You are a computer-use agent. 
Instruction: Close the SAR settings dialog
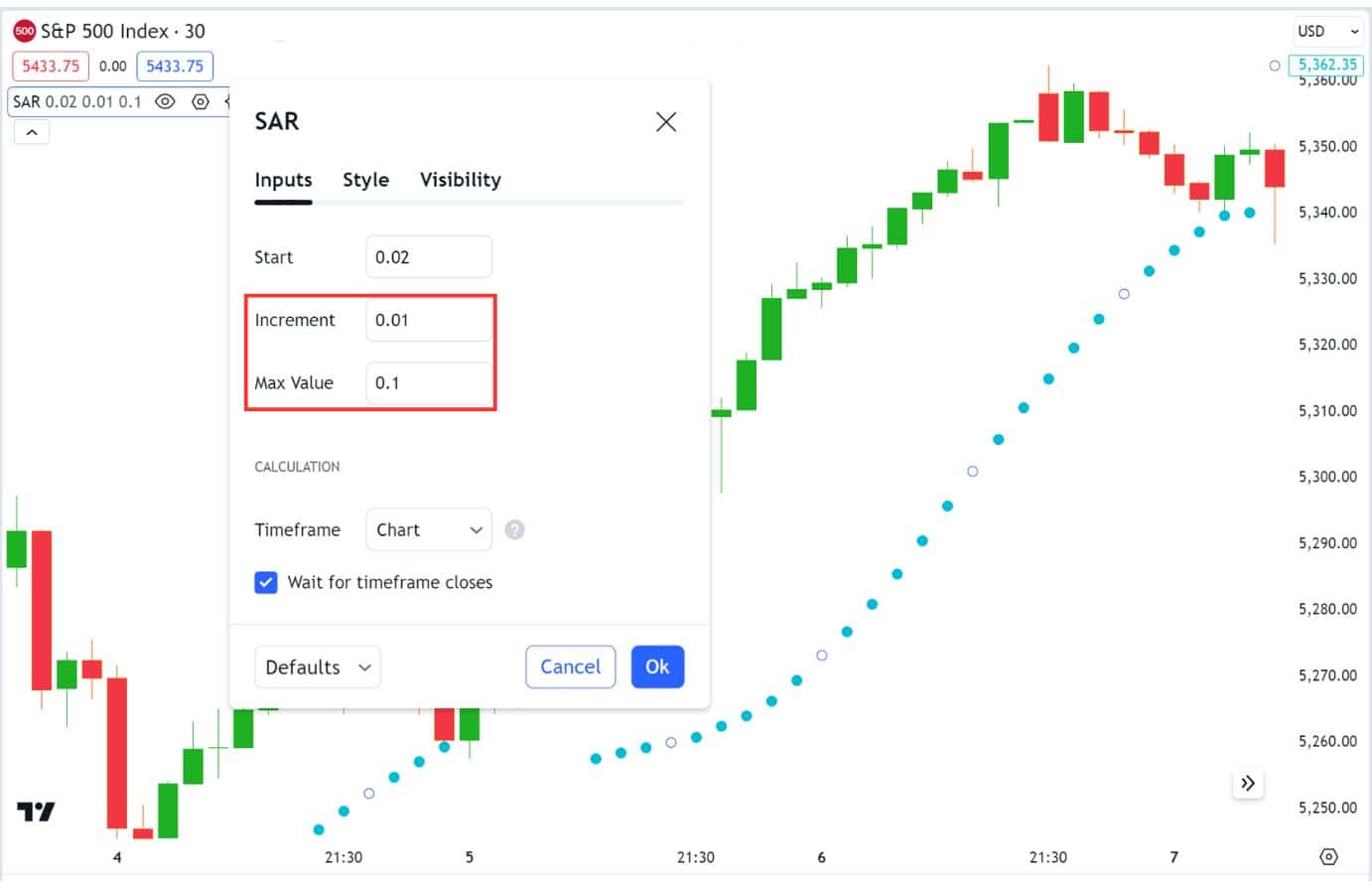pyautogui.click(x=666, y=122)
